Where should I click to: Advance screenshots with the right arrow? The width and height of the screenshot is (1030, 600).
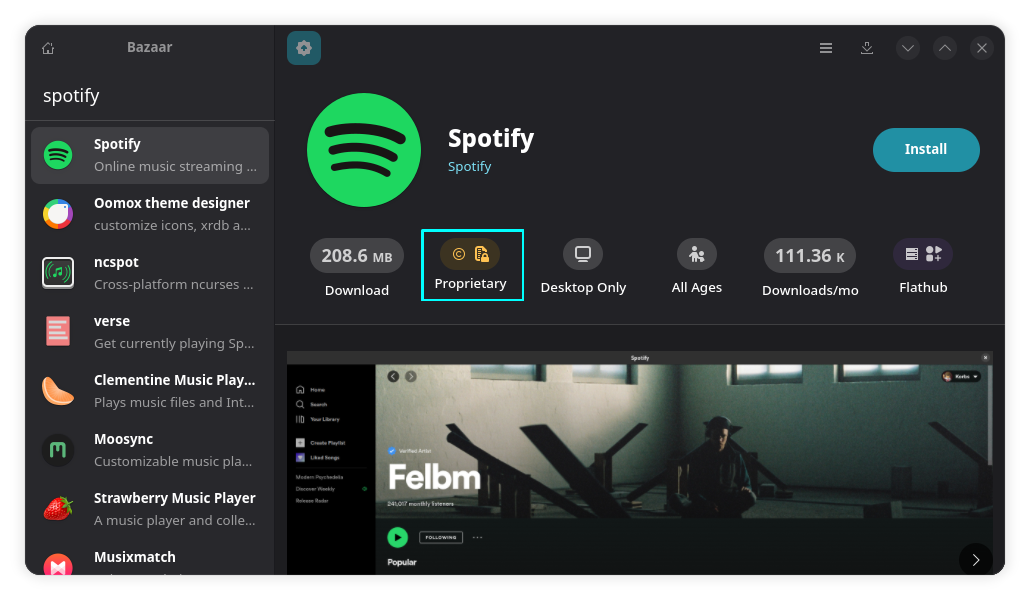[x=975, y=559]
